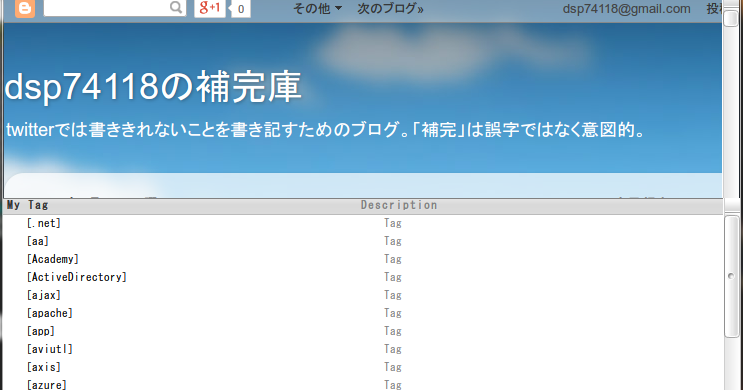The image size is (743, 390).
Task: Sort by the Description column header
Action: tap(399, 205)
